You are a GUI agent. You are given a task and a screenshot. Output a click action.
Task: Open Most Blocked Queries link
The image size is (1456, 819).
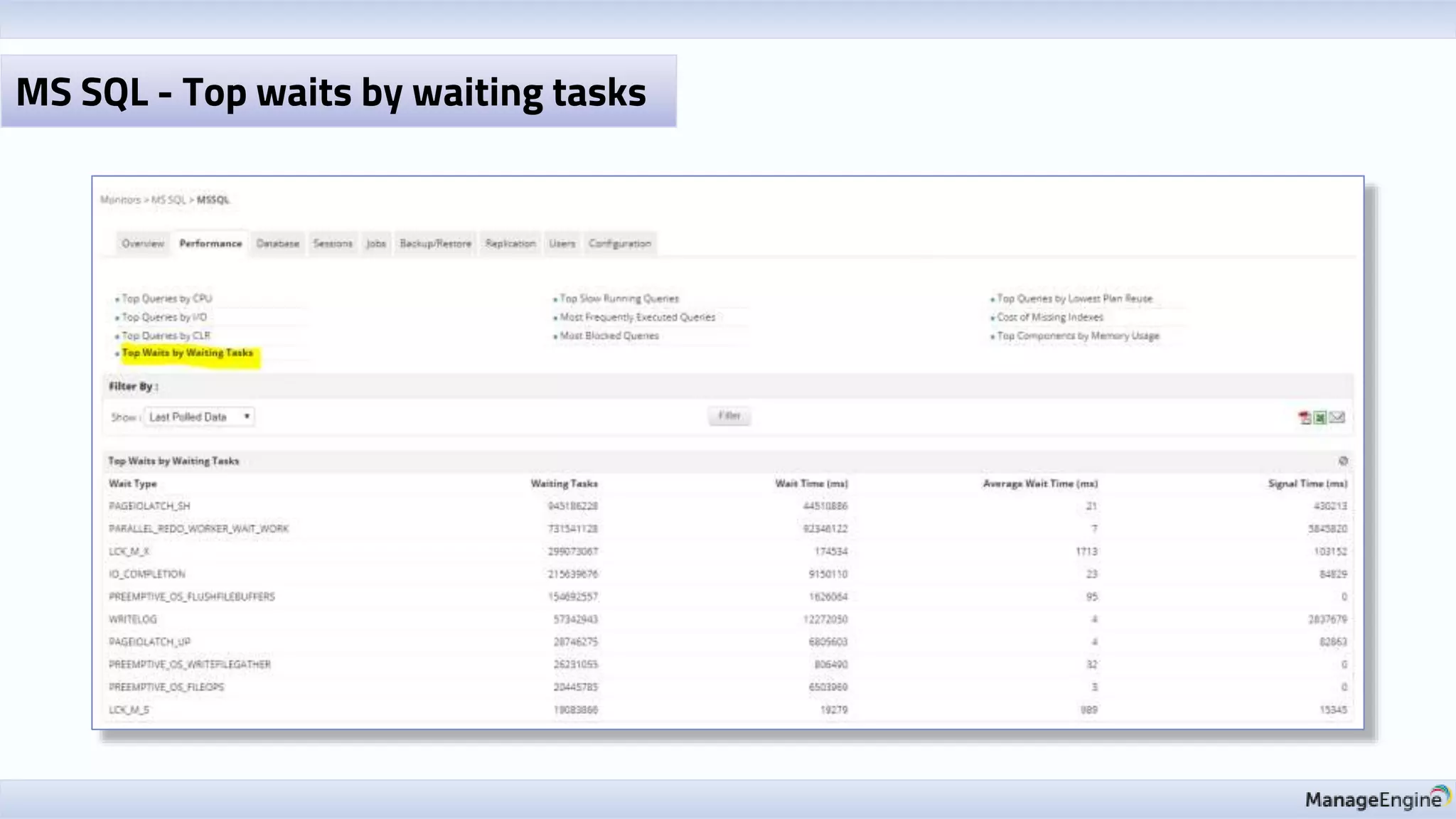tap(609, 336)
